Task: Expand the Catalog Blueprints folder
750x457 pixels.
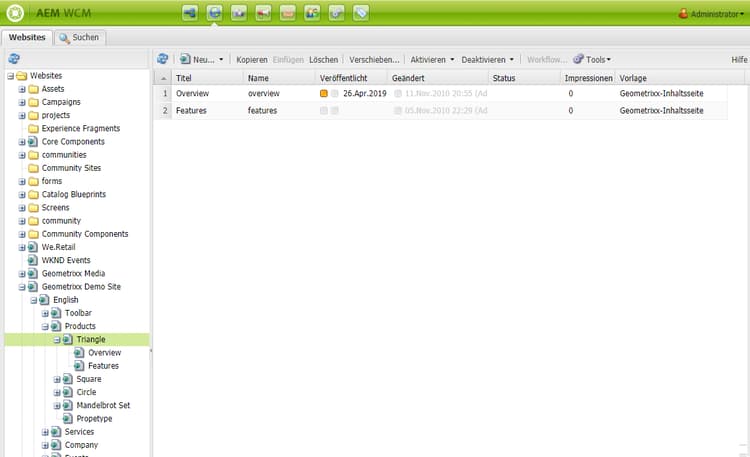Action: click(x=22, y=195)
